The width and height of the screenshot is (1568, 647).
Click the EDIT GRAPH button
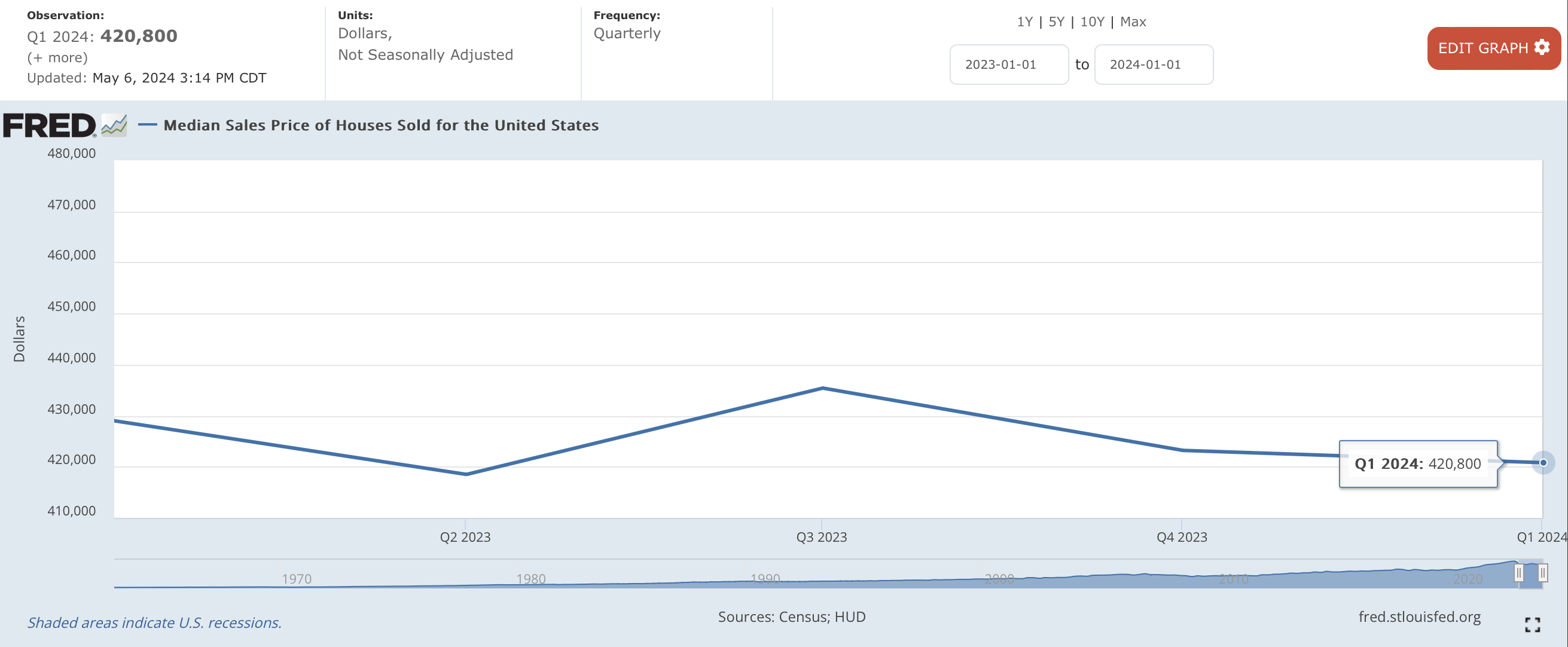coord(1493,48)
